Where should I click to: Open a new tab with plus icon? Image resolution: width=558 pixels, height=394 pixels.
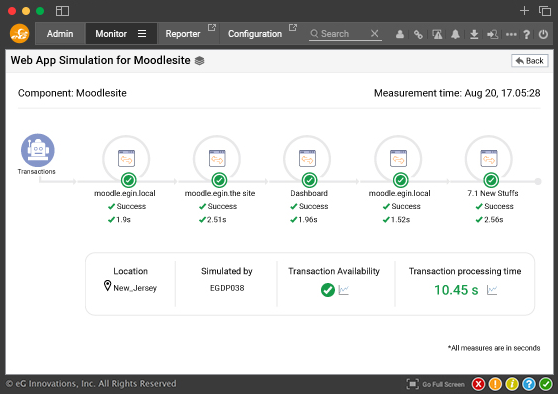tap(524, 11)
